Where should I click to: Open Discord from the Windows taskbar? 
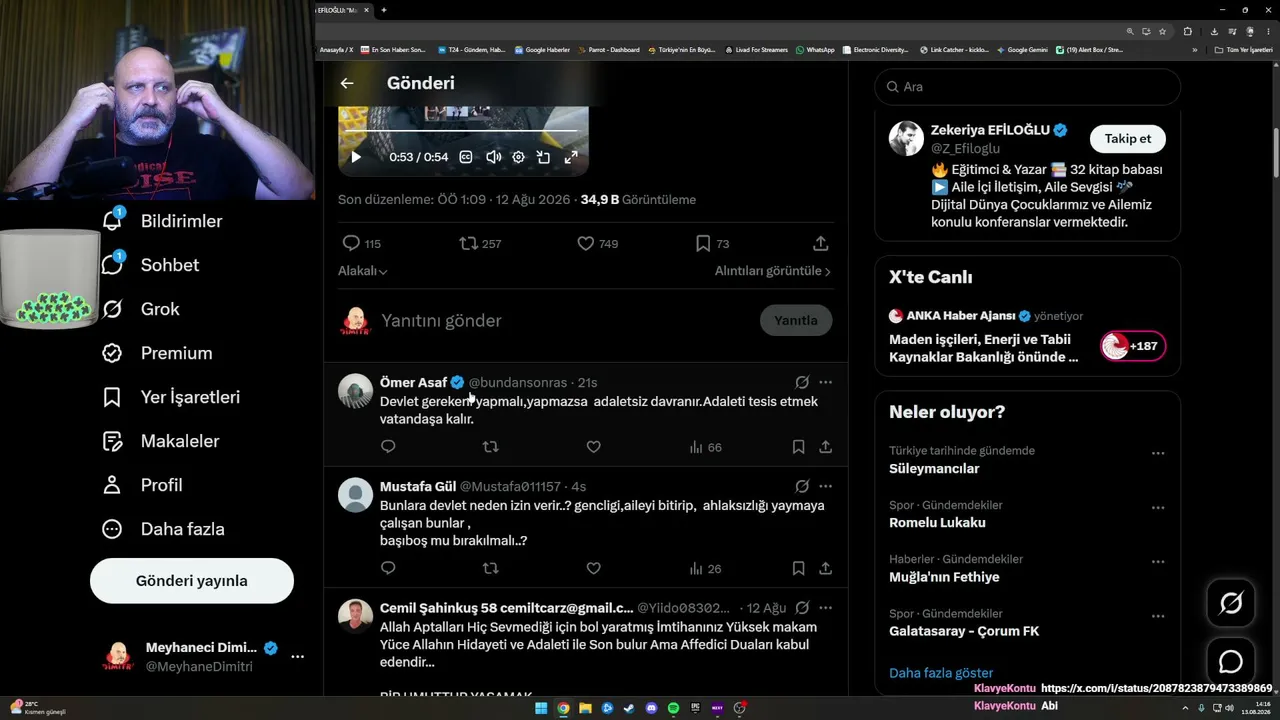tap(651, 708)
